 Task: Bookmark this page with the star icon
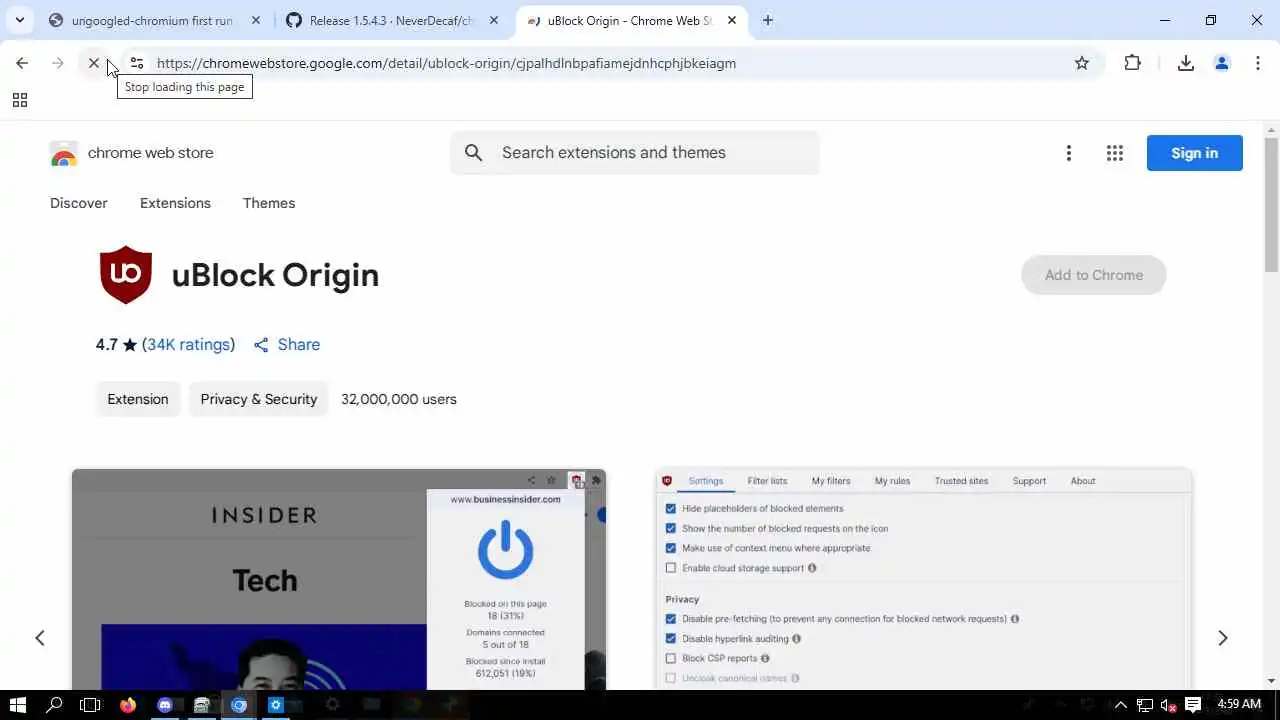point(1082,63)
